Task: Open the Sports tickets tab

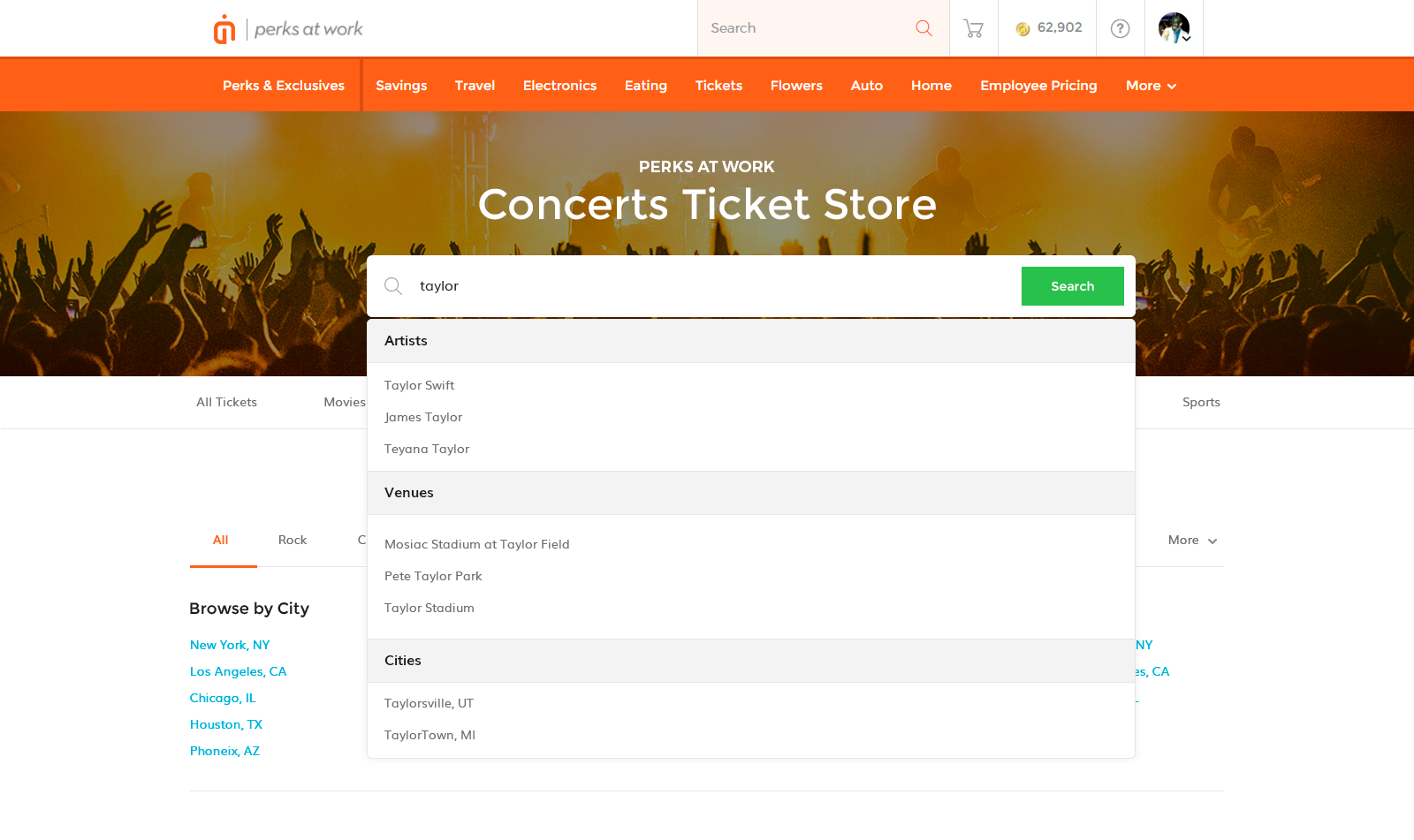Action: [x=1201, y=402]
